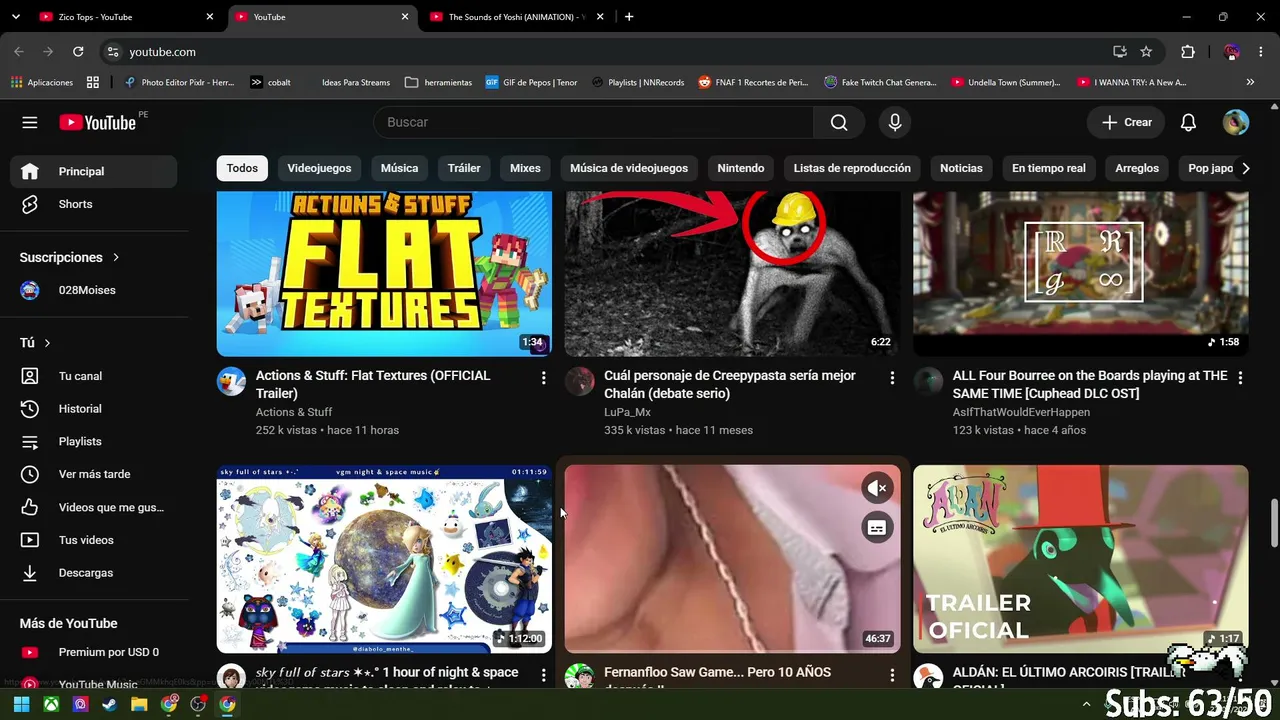Image resolution: width=1280 pixels, height=720 pixels.
Task: Open Shorts in the sidebar
Action: click(x=94, y=204)
